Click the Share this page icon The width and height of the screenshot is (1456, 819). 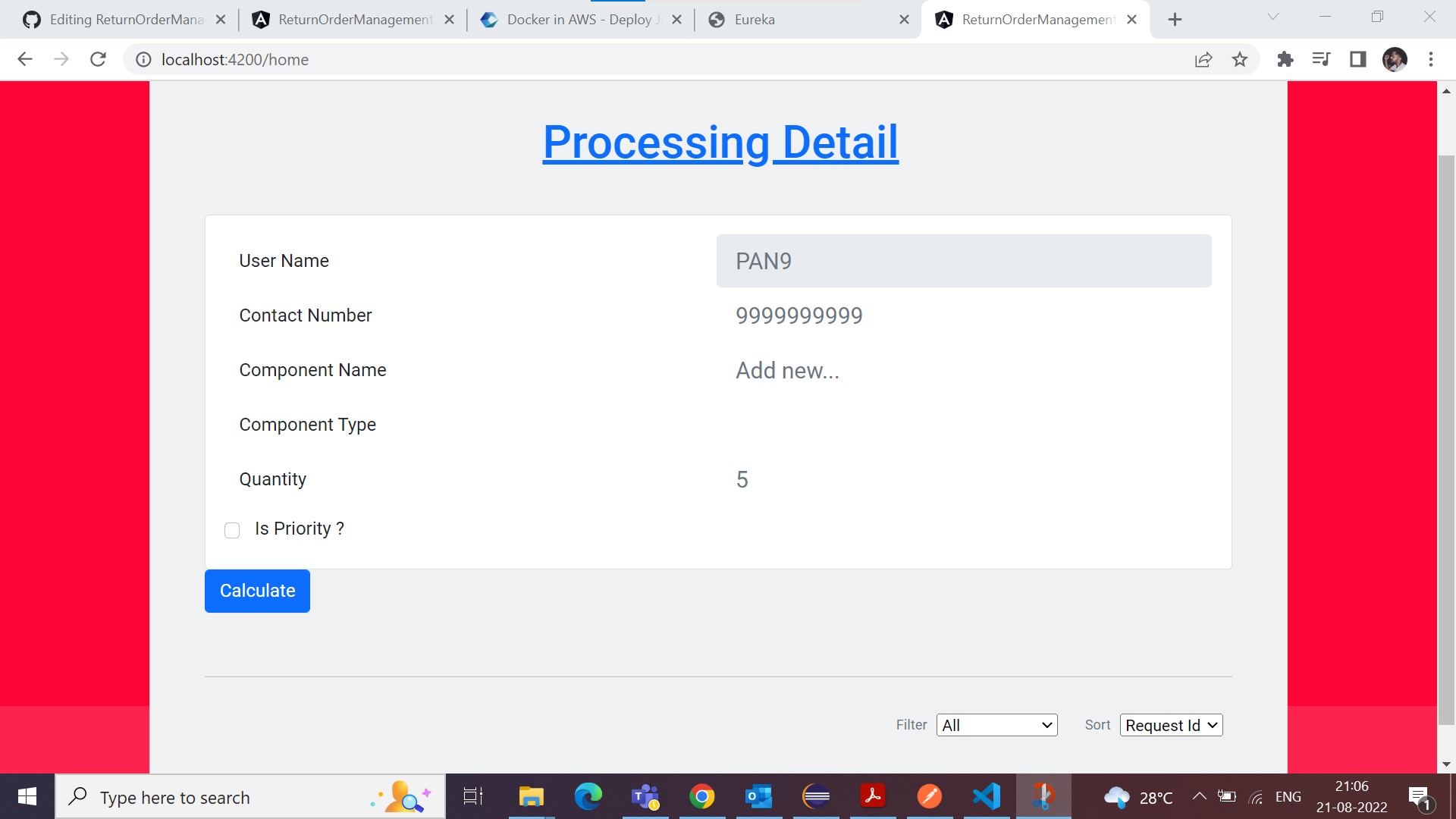[1204, 59]
